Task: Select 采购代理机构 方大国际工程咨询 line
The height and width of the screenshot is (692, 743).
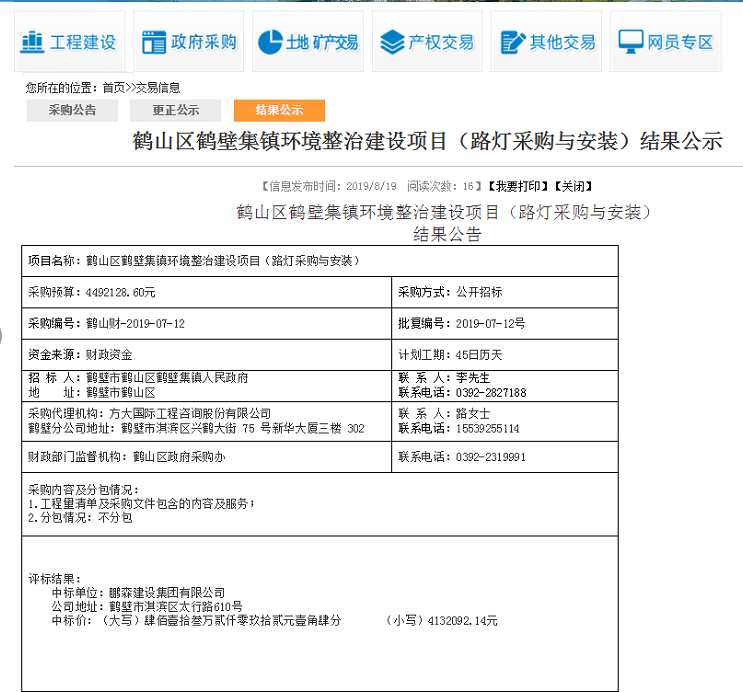Action: (149, 414)
